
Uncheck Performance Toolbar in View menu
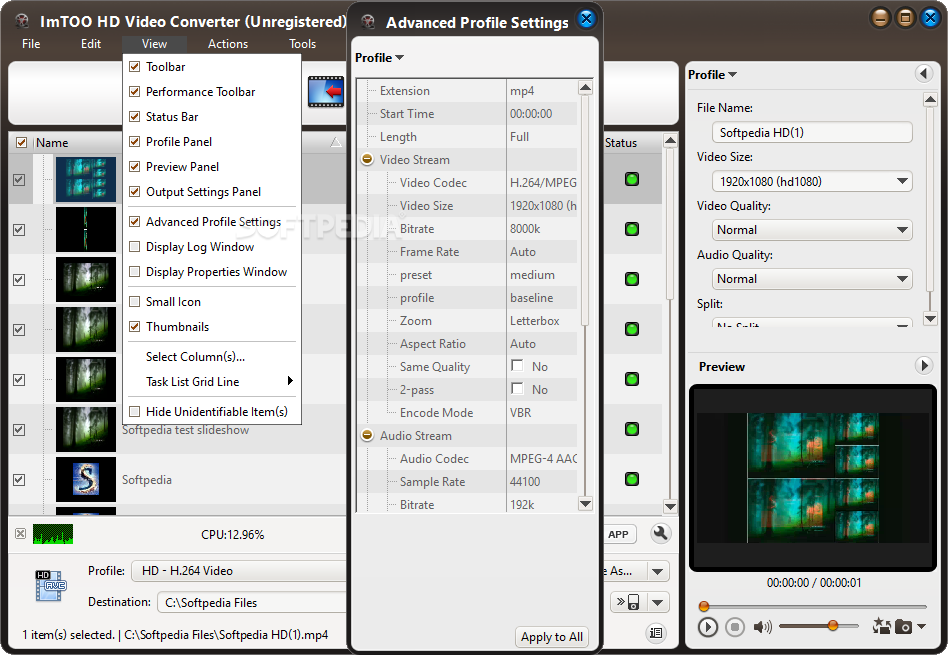212,91
